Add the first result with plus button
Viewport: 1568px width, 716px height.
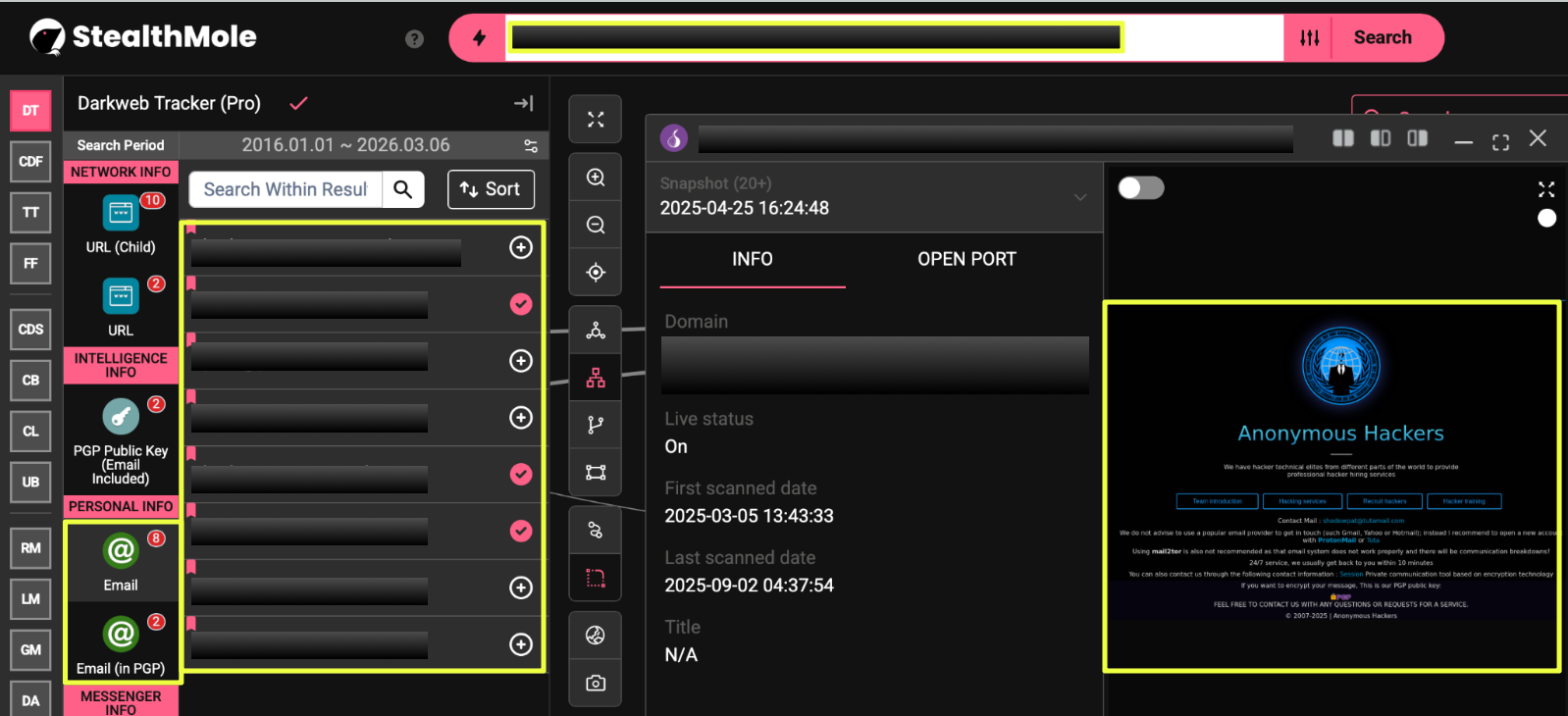point(521,247)
